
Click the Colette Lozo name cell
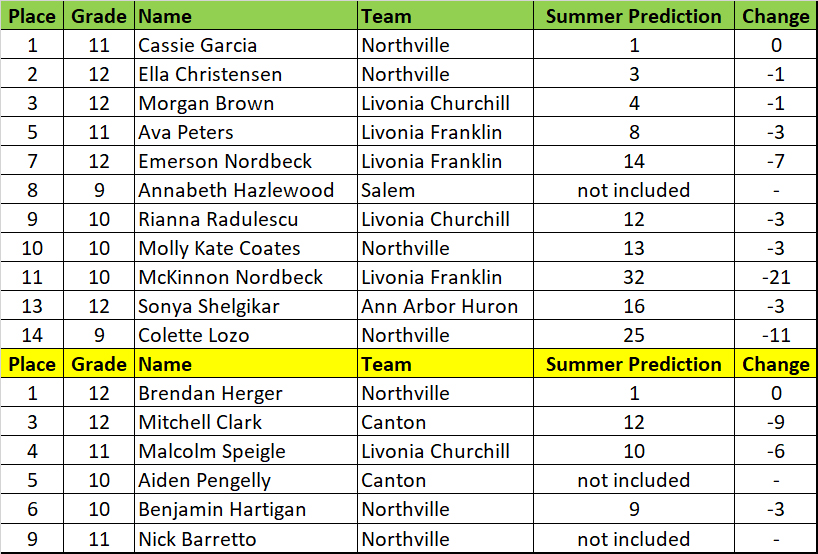pos(194,335)
